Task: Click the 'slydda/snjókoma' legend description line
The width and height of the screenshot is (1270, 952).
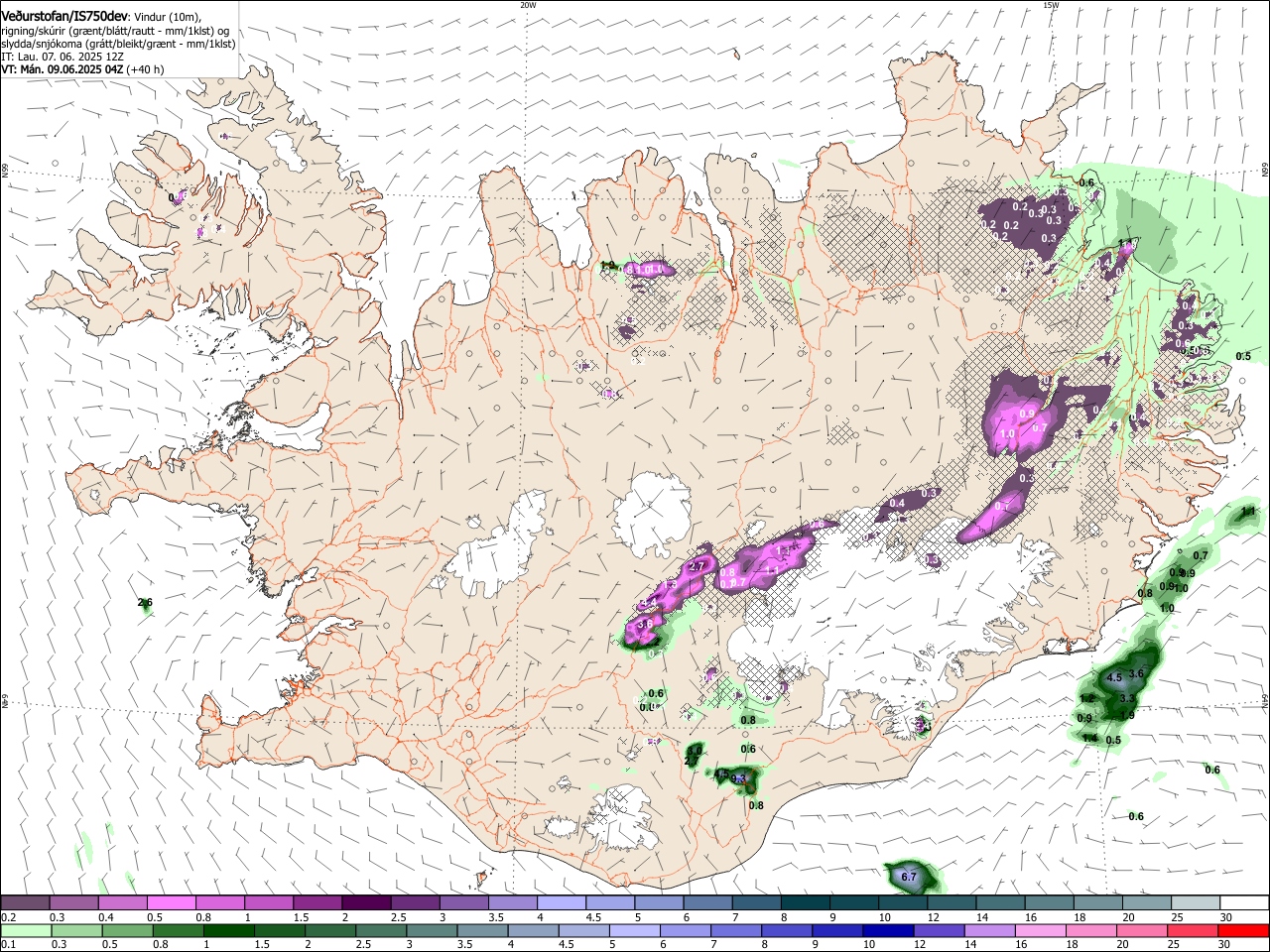Action: tap(118, 44)
